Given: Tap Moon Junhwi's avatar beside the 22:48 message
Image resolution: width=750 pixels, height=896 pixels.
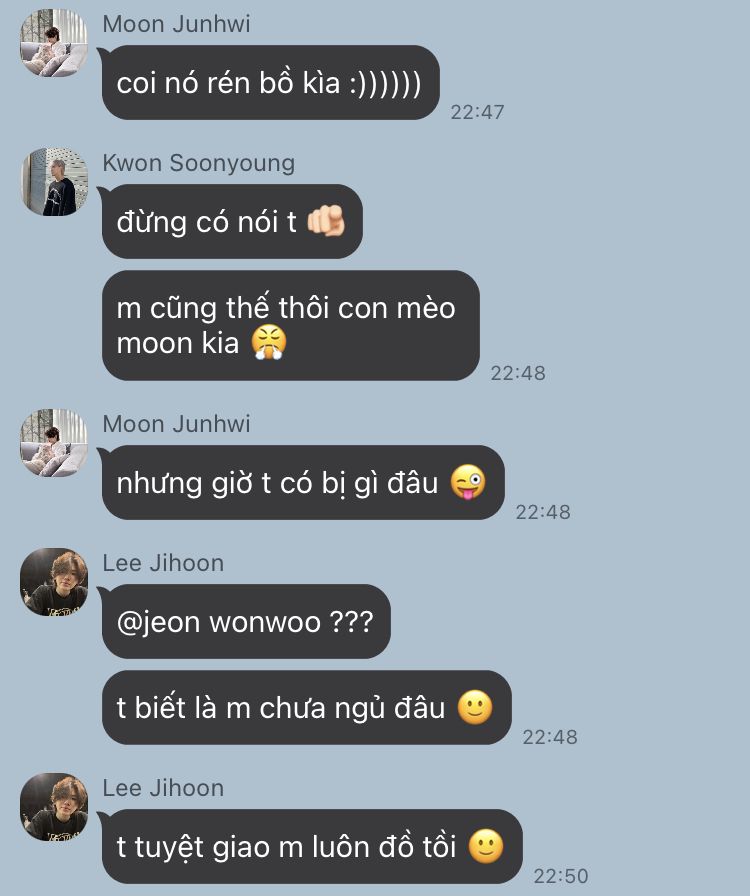Looking at the screenshot, I should tap(54, 443).
